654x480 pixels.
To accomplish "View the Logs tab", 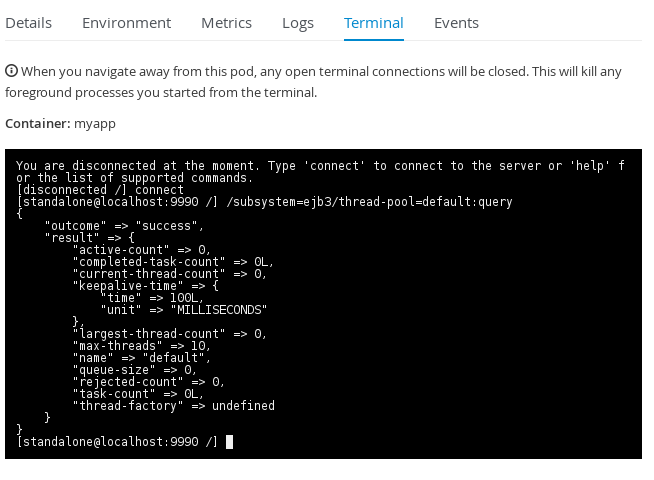I will point(298,23).
